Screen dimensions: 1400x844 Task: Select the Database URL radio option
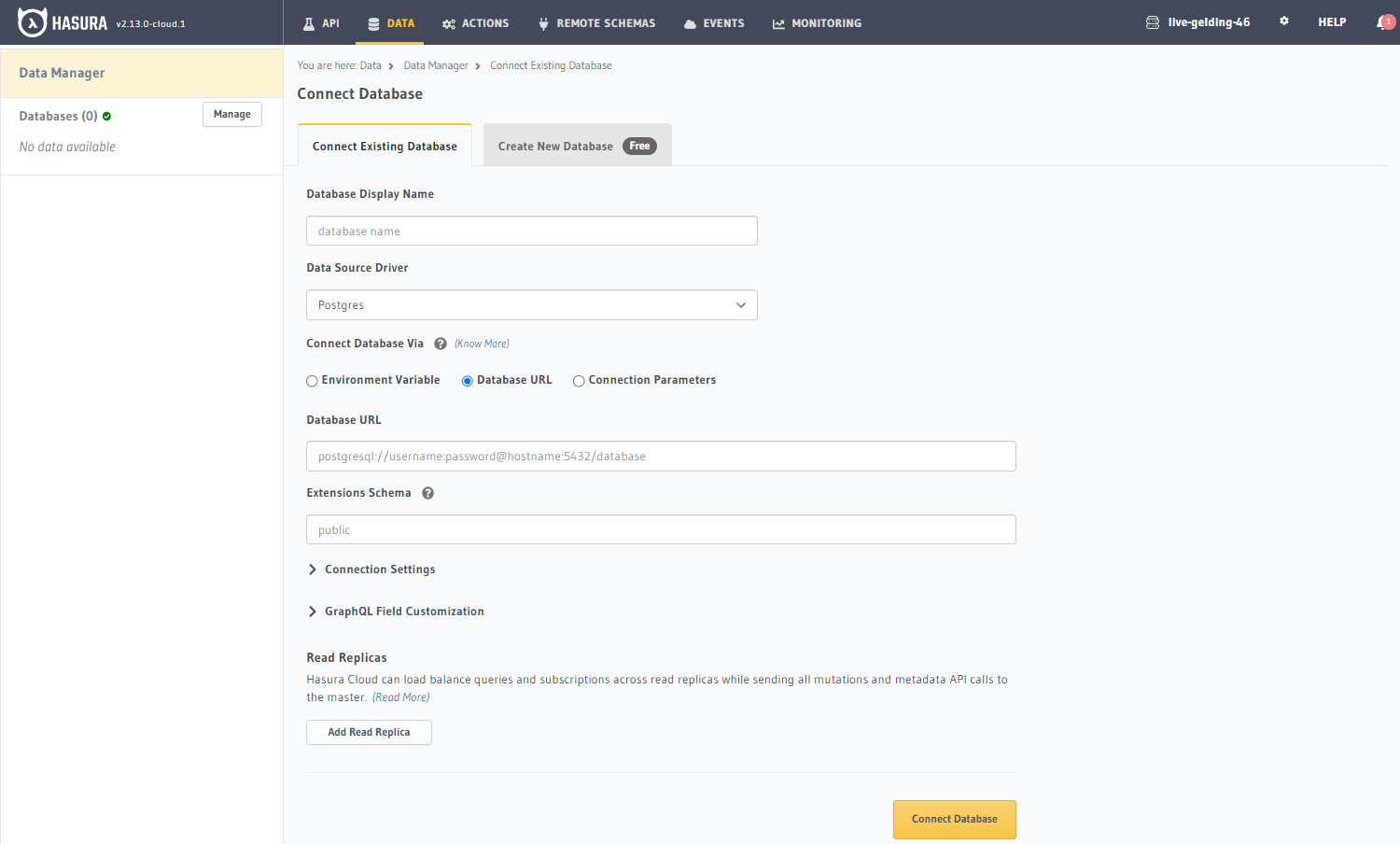point(468,381)
